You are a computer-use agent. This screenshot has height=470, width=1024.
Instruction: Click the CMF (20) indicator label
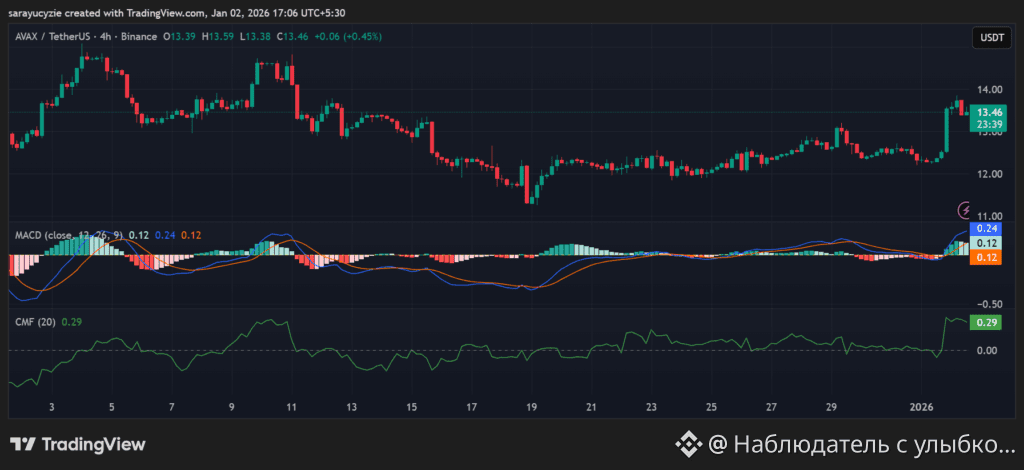tap(35, 322)
